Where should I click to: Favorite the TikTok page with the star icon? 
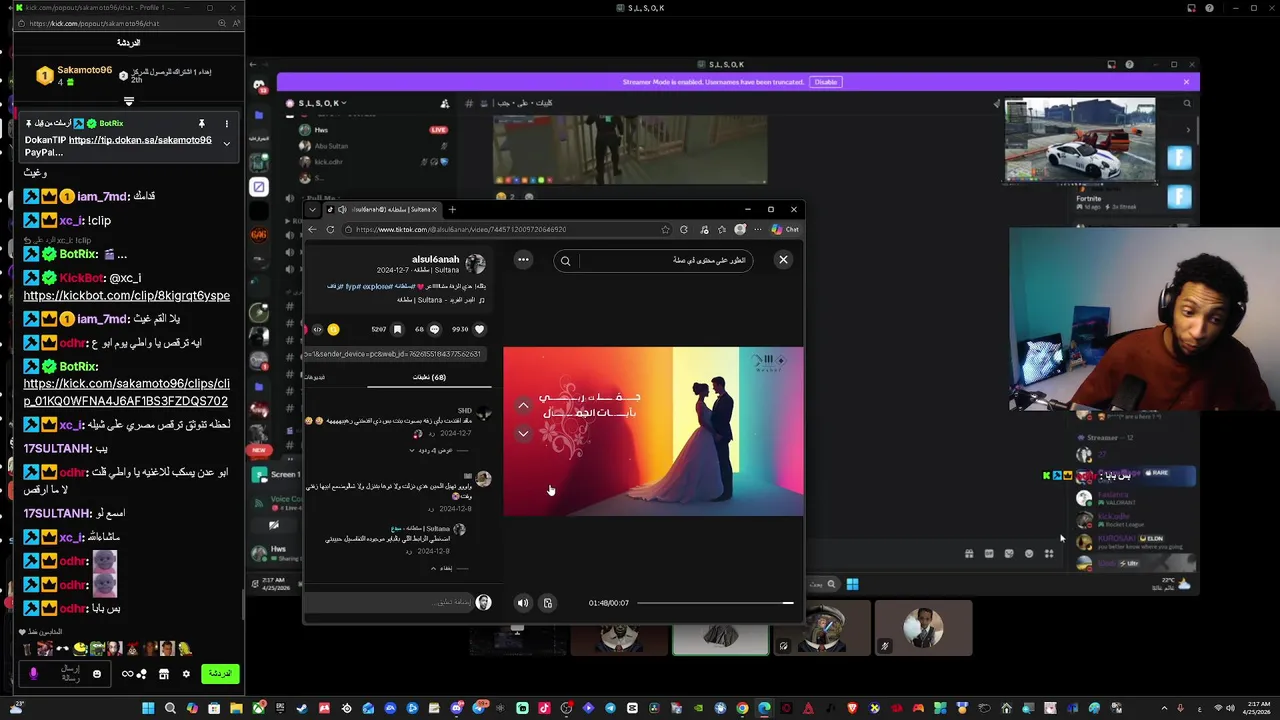[665, 229]
